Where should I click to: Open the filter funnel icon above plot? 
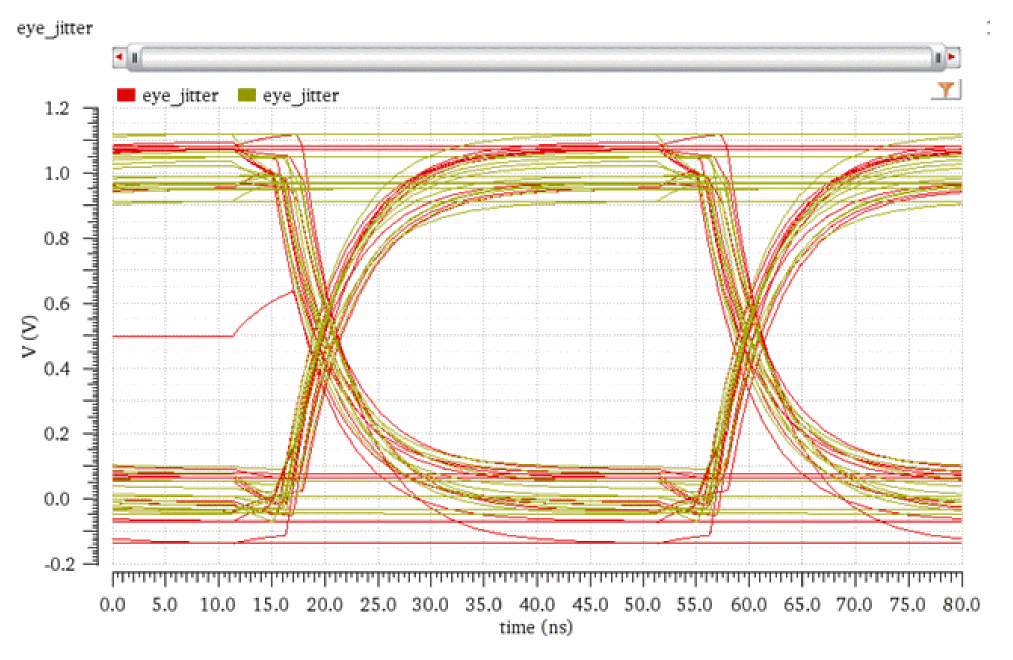pos(945,91)
